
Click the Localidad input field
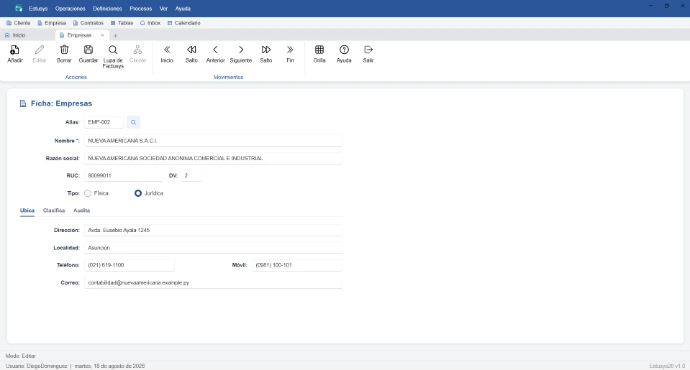click(213, 248)
